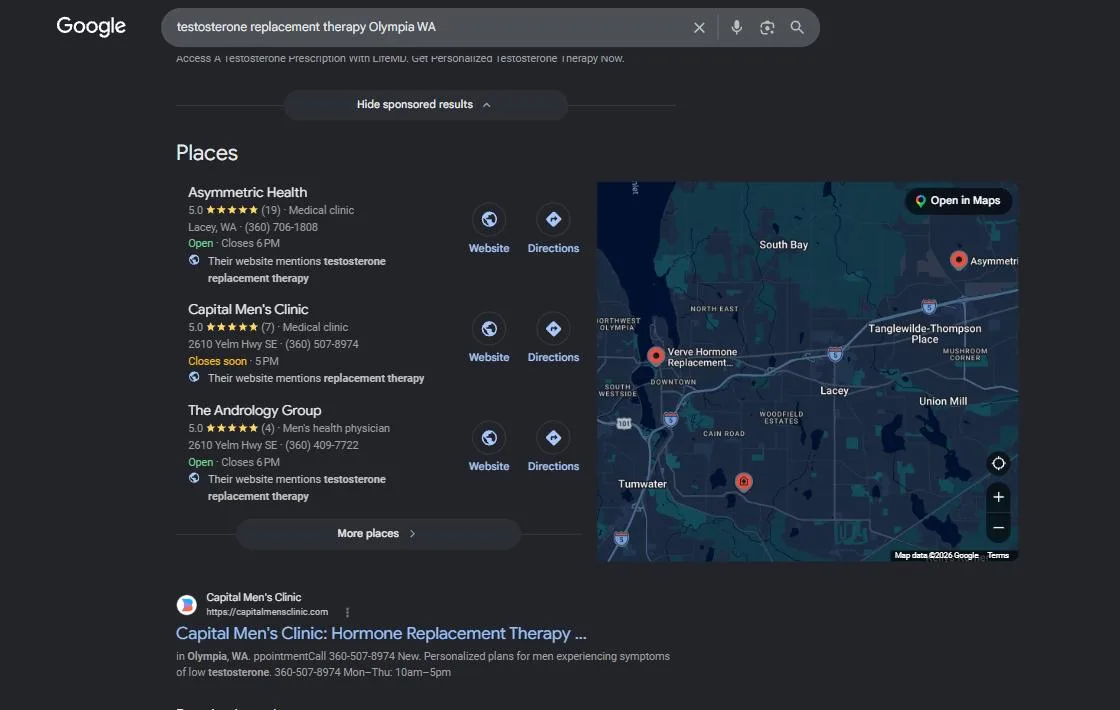The width and height of the screenshot is (1120, 710).
Task: Click South Bay label on map
Action: pyautogui.click(x=784, y=245)
